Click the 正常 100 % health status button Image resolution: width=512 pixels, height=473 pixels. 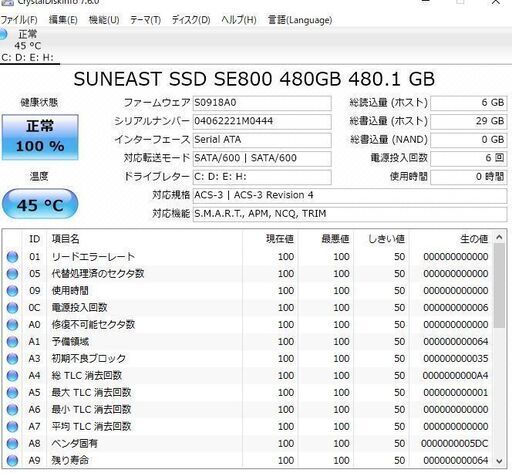point(40,137)
